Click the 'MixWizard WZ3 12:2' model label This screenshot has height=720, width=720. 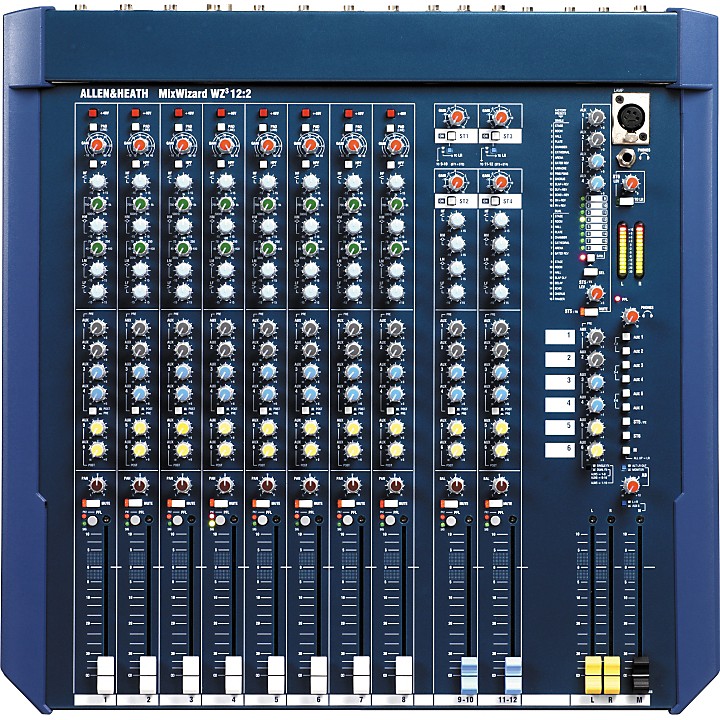(205, 94)
